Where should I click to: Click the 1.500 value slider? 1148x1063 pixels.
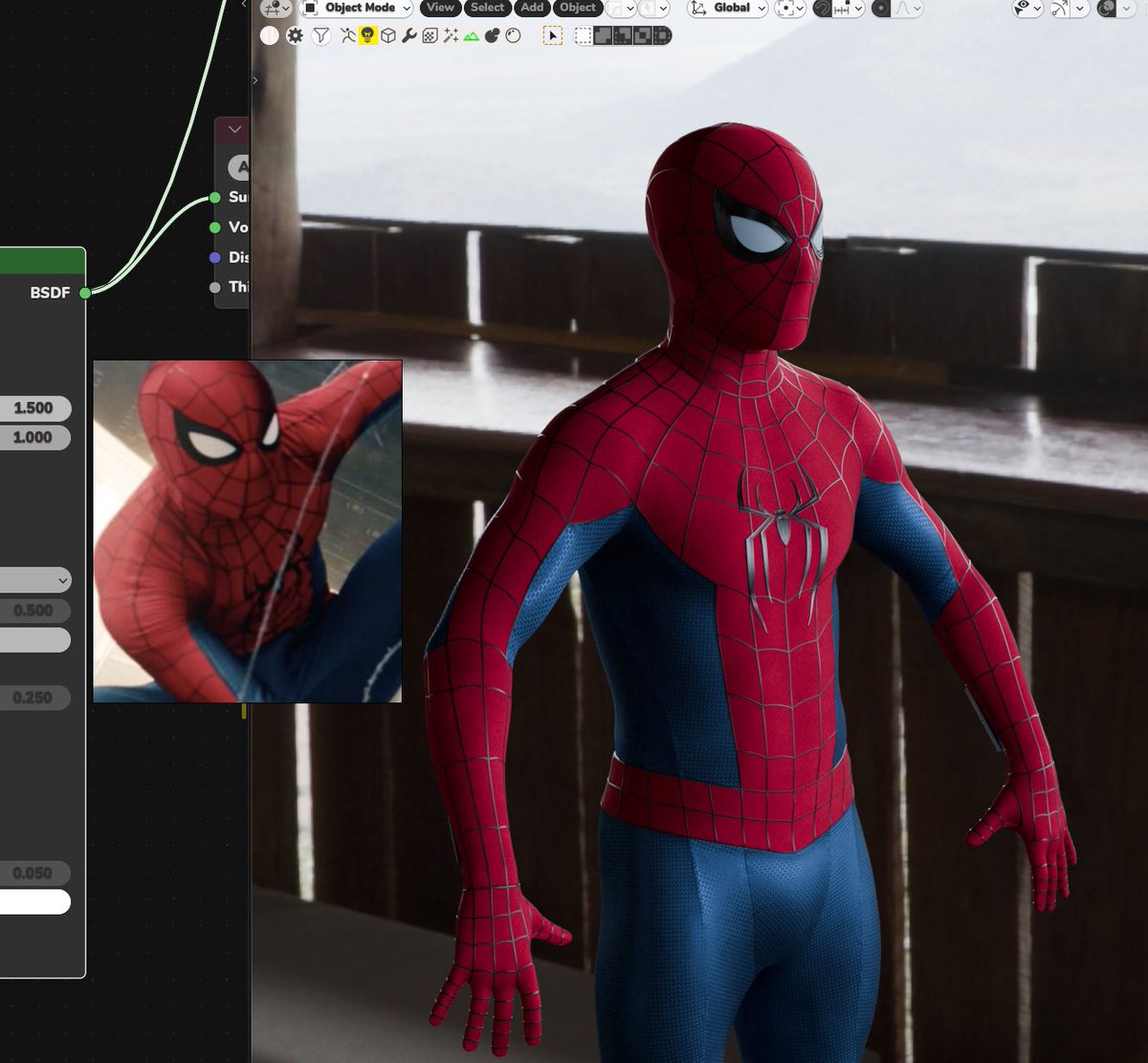tap(35, 408)
